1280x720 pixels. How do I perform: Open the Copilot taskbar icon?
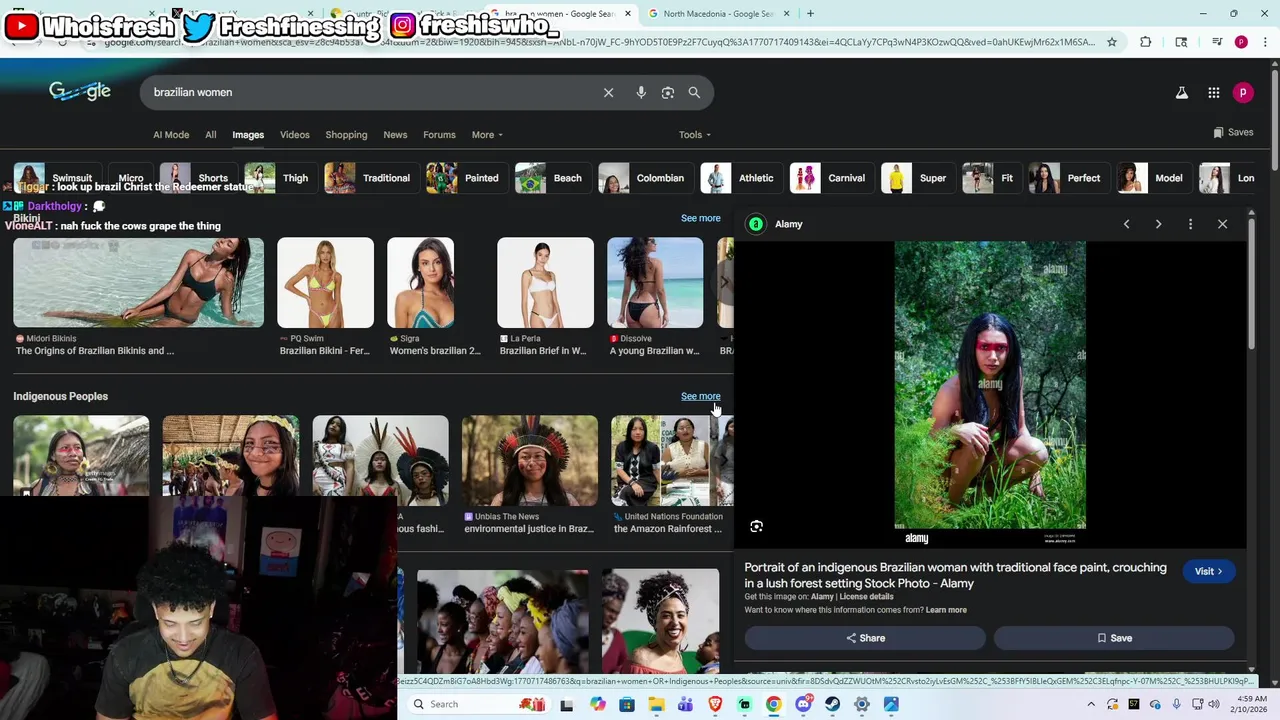pos(598,704)
